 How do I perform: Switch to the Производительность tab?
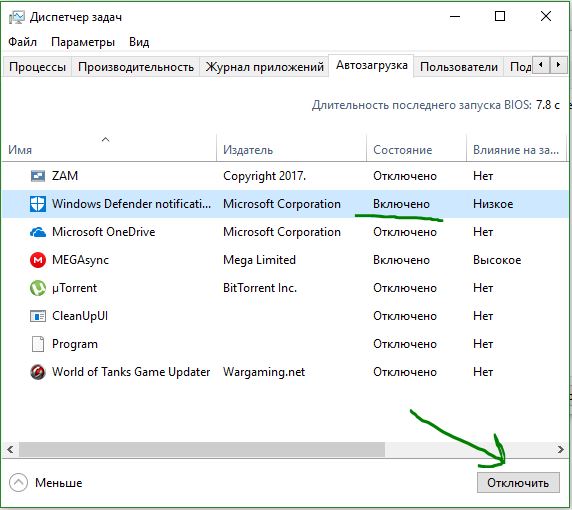click(x=136, y=67)
